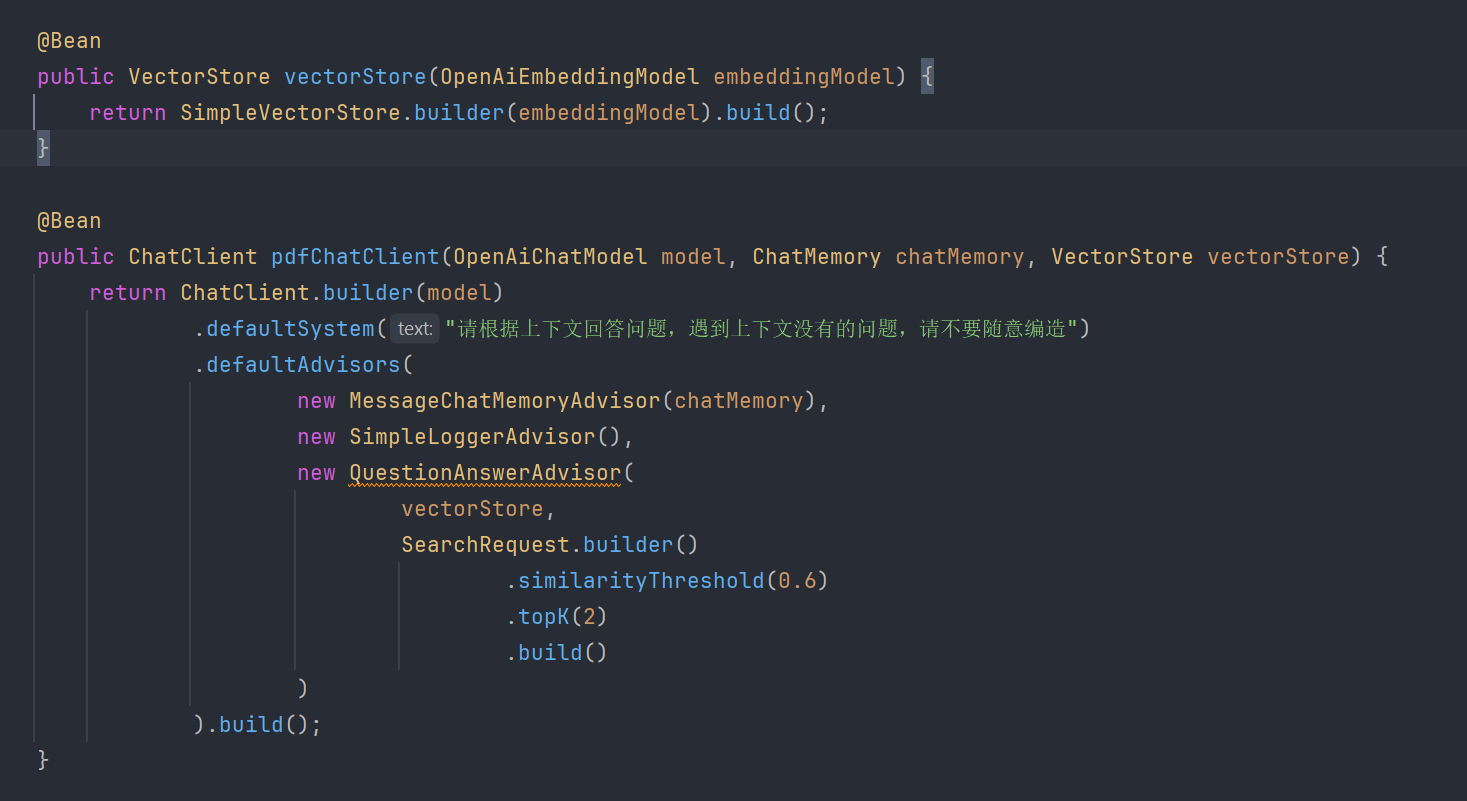Place caret on SimpleVectorStore class name
This screenshot has width=1467, height=801.
click(290, 113)
